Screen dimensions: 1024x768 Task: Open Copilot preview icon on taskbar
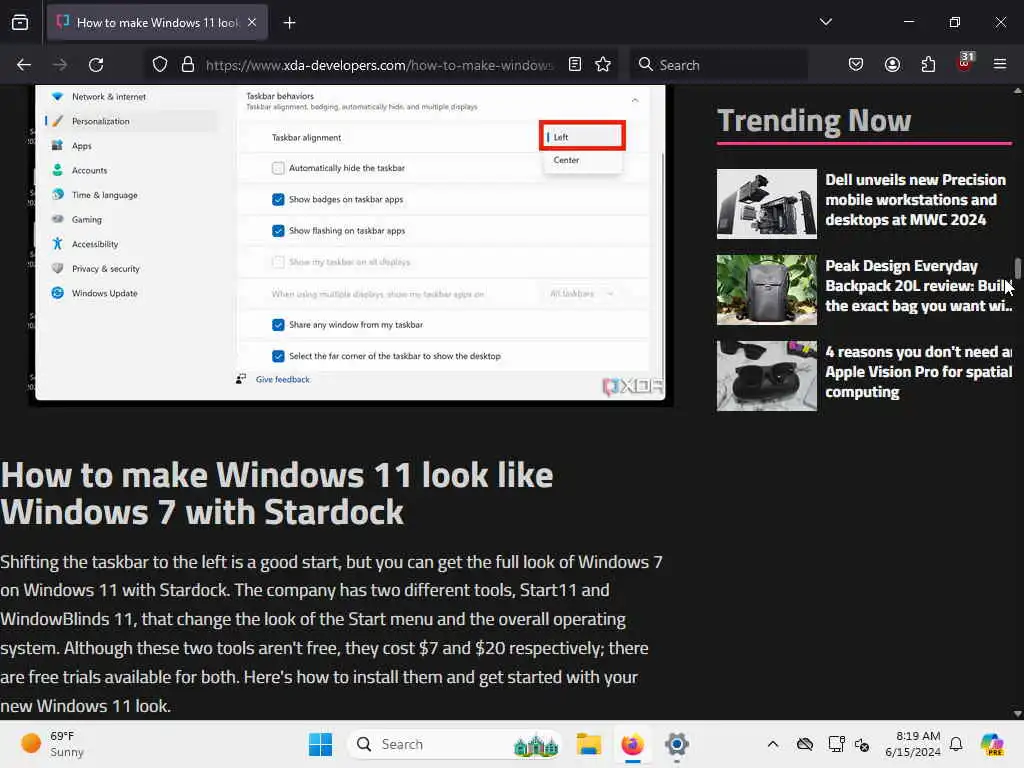(992, 744)
